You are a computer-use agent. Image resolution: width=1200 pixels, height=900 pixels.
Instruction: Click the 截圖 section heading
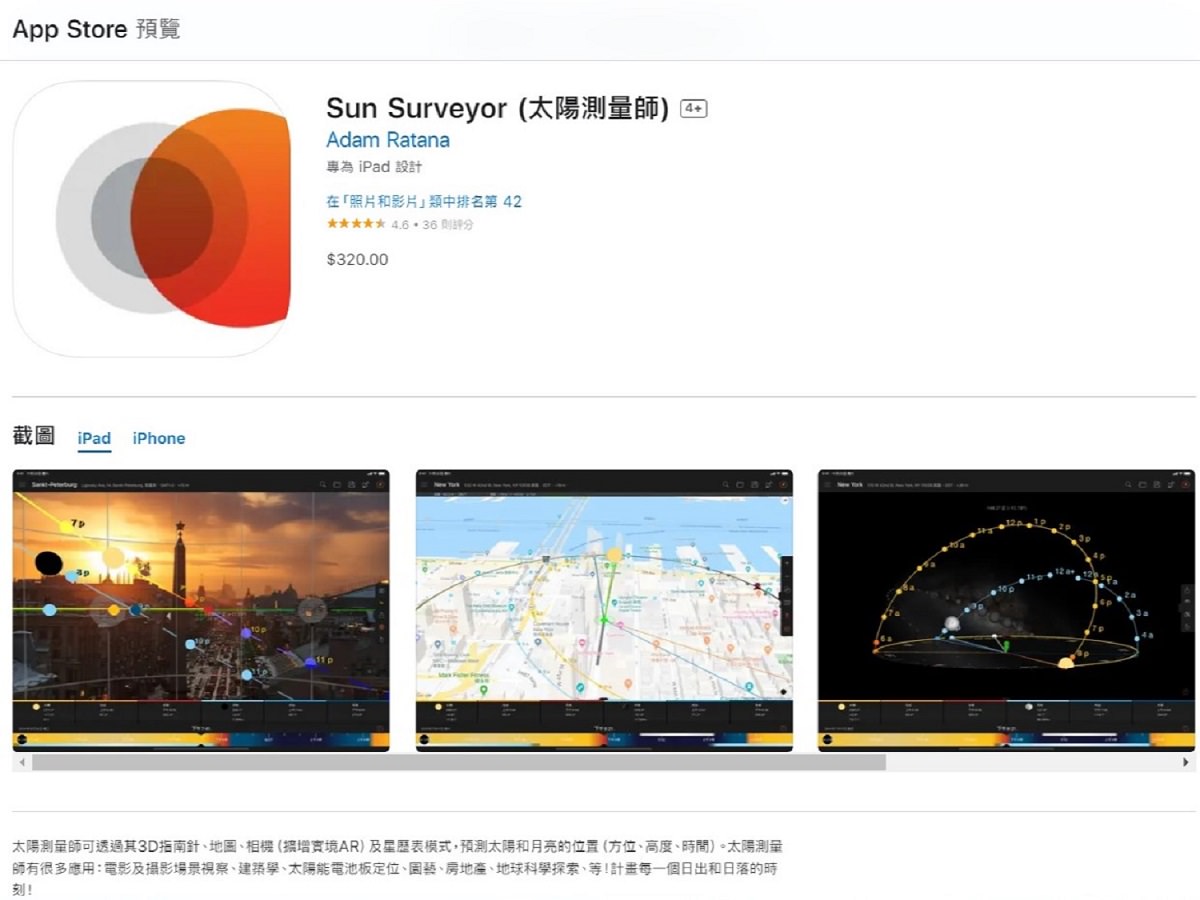(33, 436)
